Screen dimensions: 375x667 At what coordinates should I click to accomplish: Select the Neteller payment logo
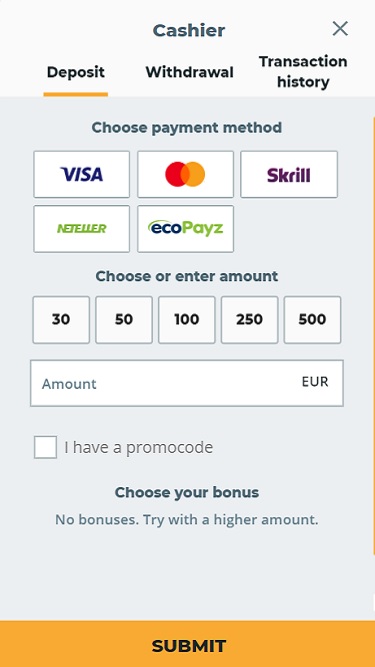82,229
